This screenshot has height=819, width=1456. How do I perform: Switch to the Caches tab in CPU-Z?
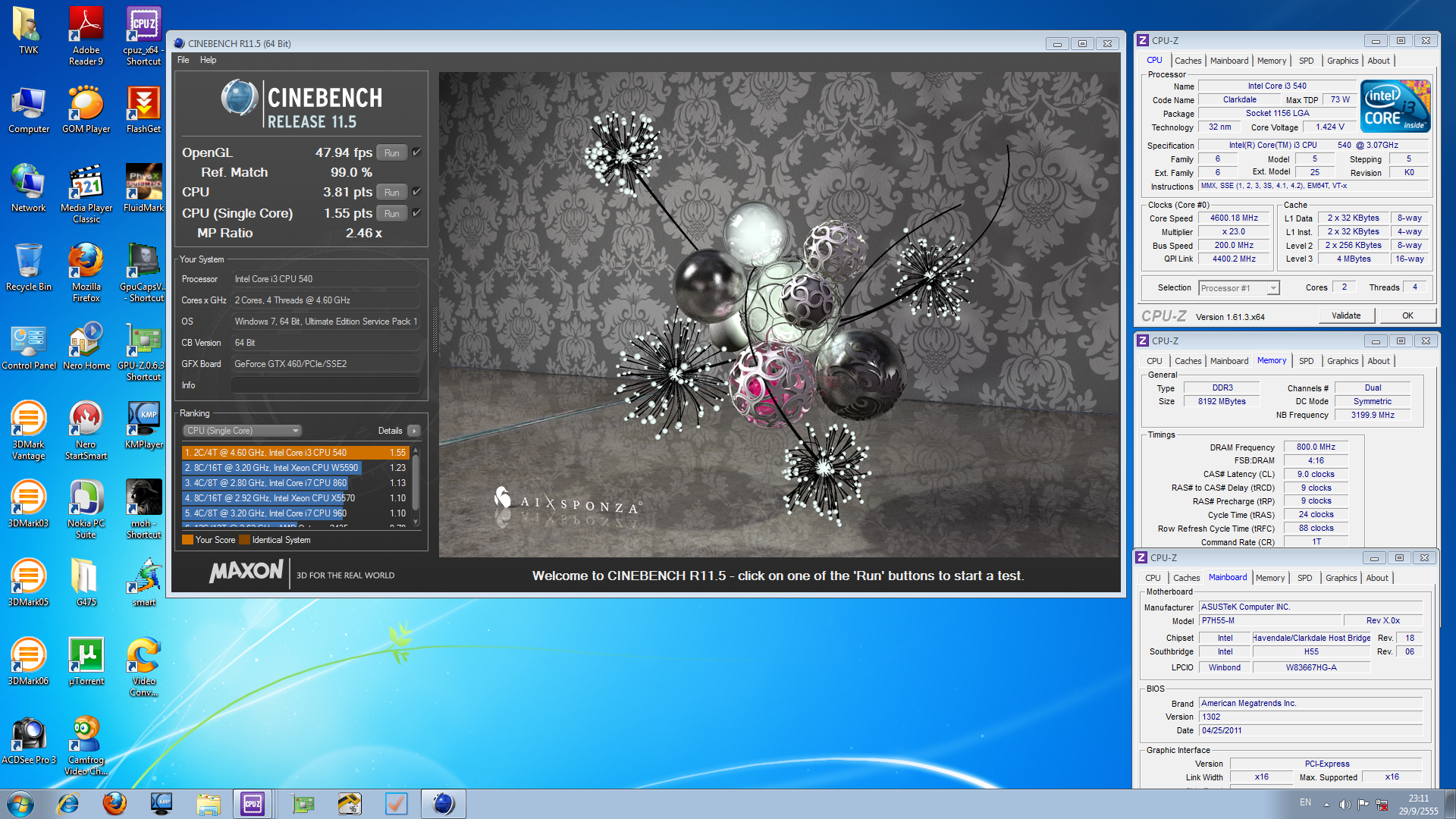[1188, 61]
